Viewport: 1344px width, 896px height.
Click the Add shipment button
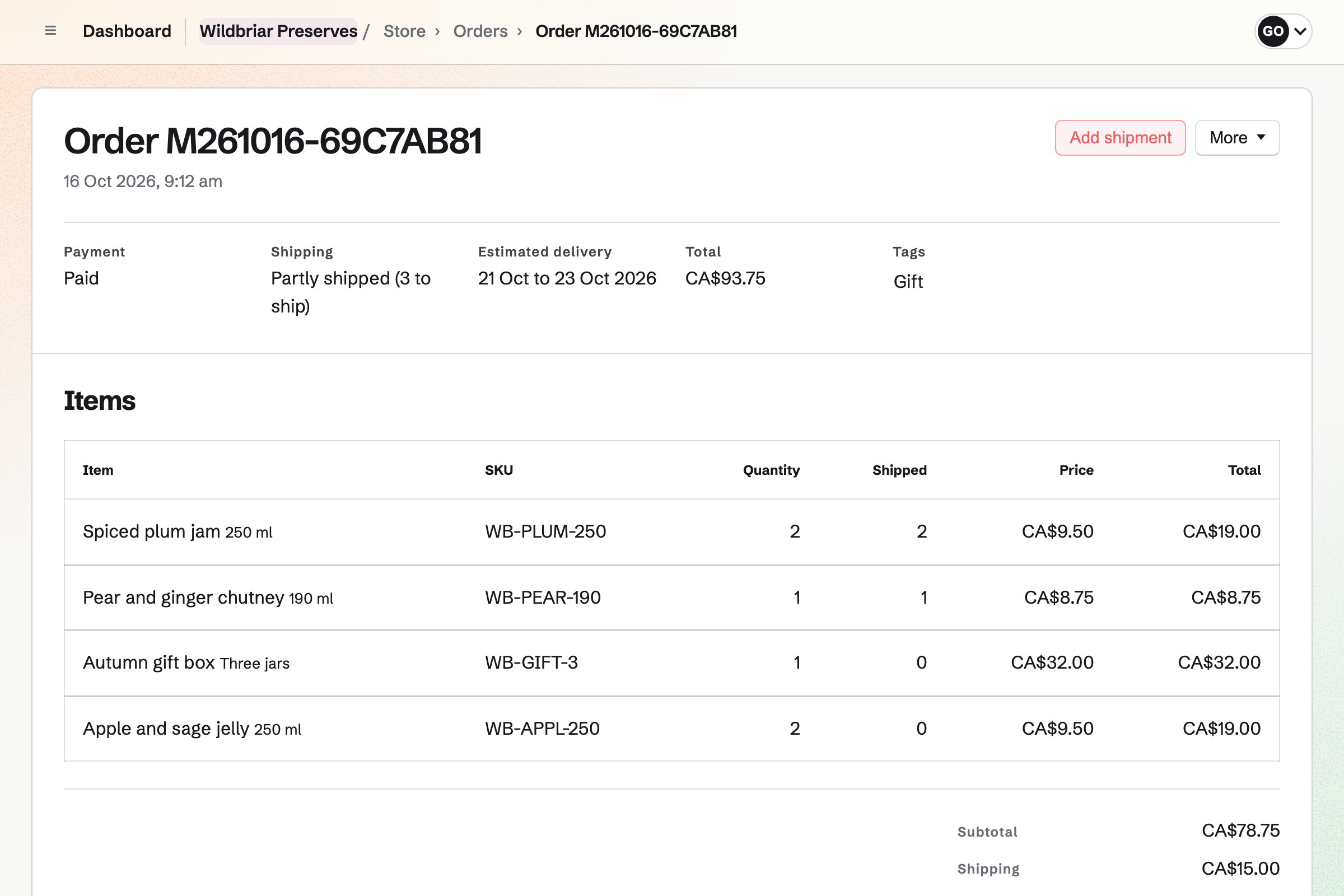point(1120,138)
